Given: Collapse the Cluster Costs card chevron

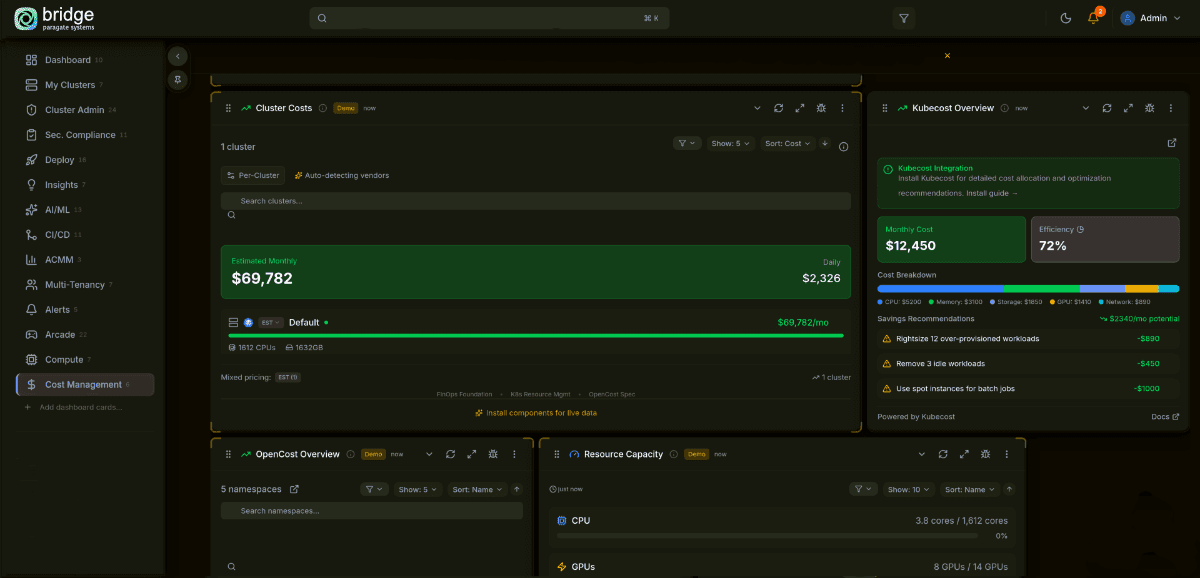Looking at the screenshot, I should click(757, 108).
